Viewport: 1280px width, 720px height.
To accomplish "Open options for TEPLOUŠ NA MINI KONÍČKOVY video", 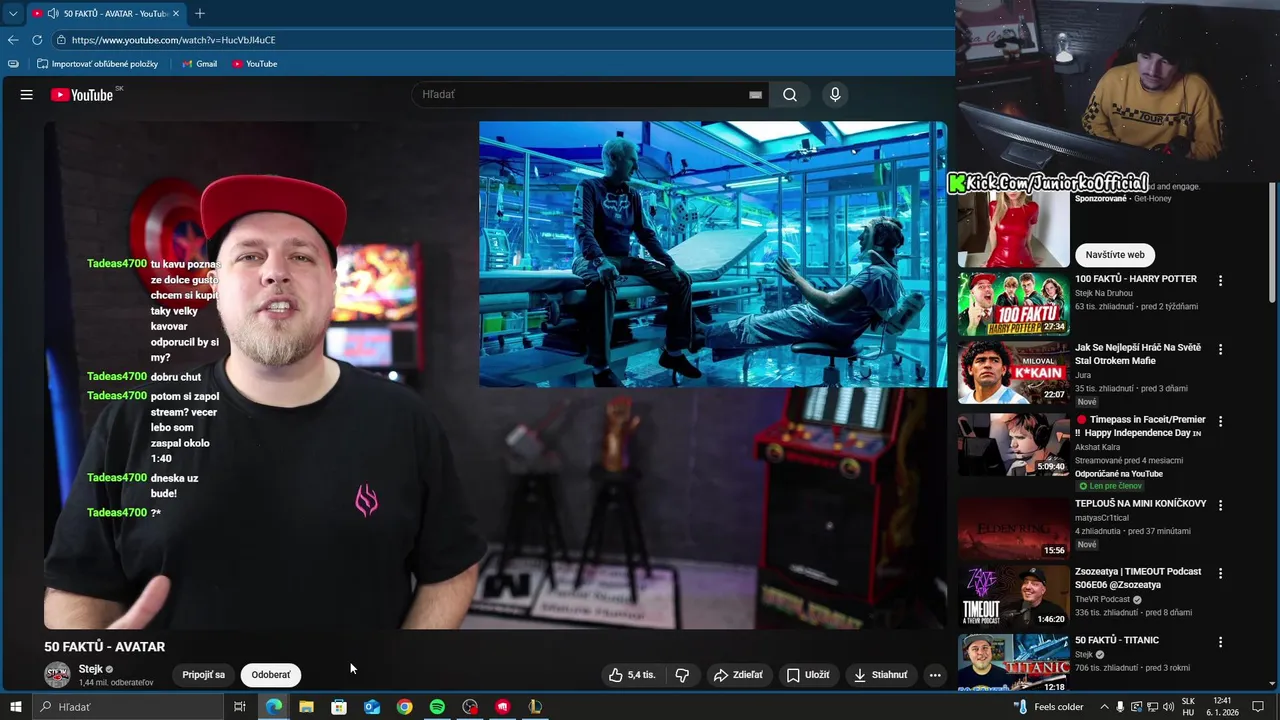I will click(1220, 506).
